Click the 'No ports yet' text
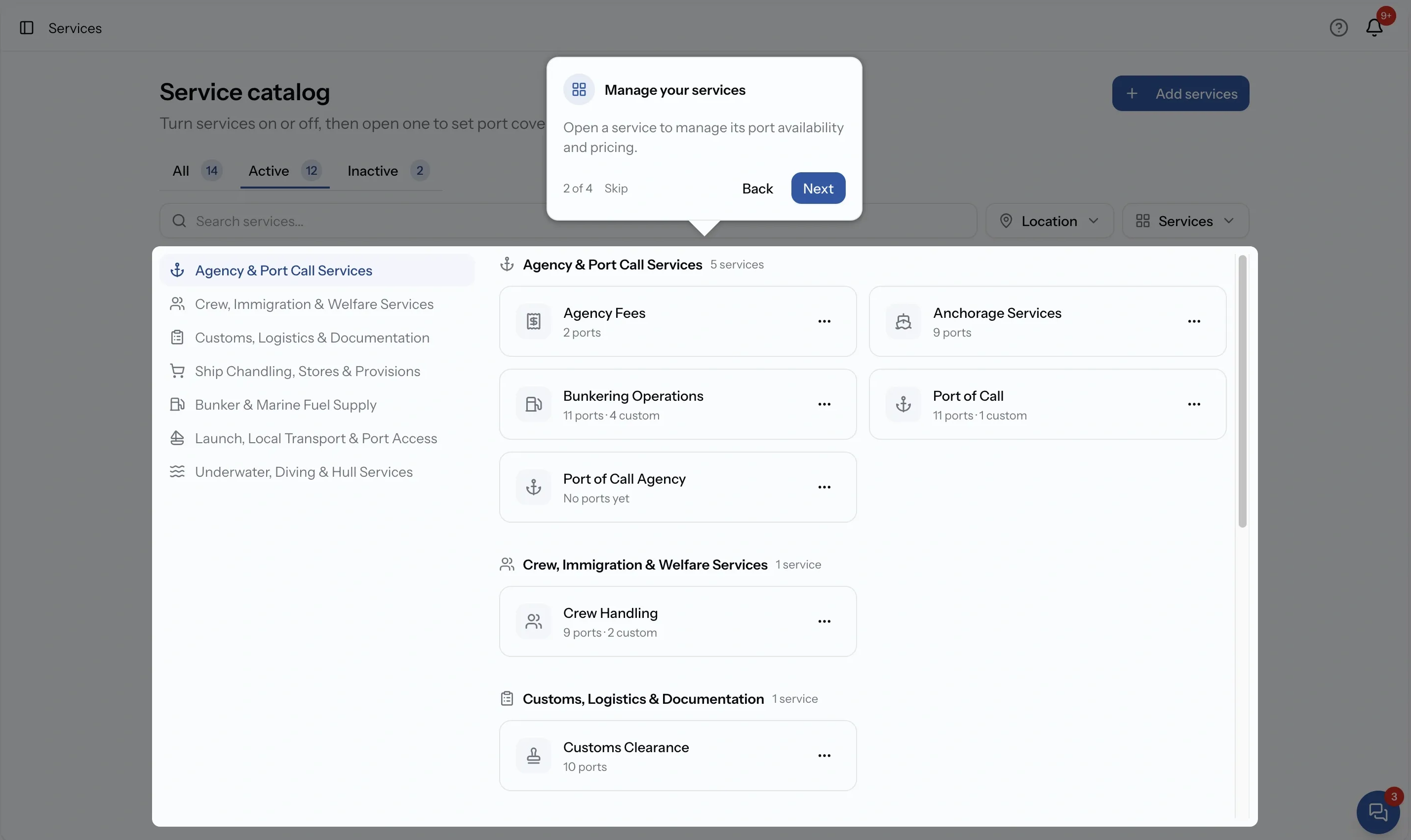 pos(596,498)
